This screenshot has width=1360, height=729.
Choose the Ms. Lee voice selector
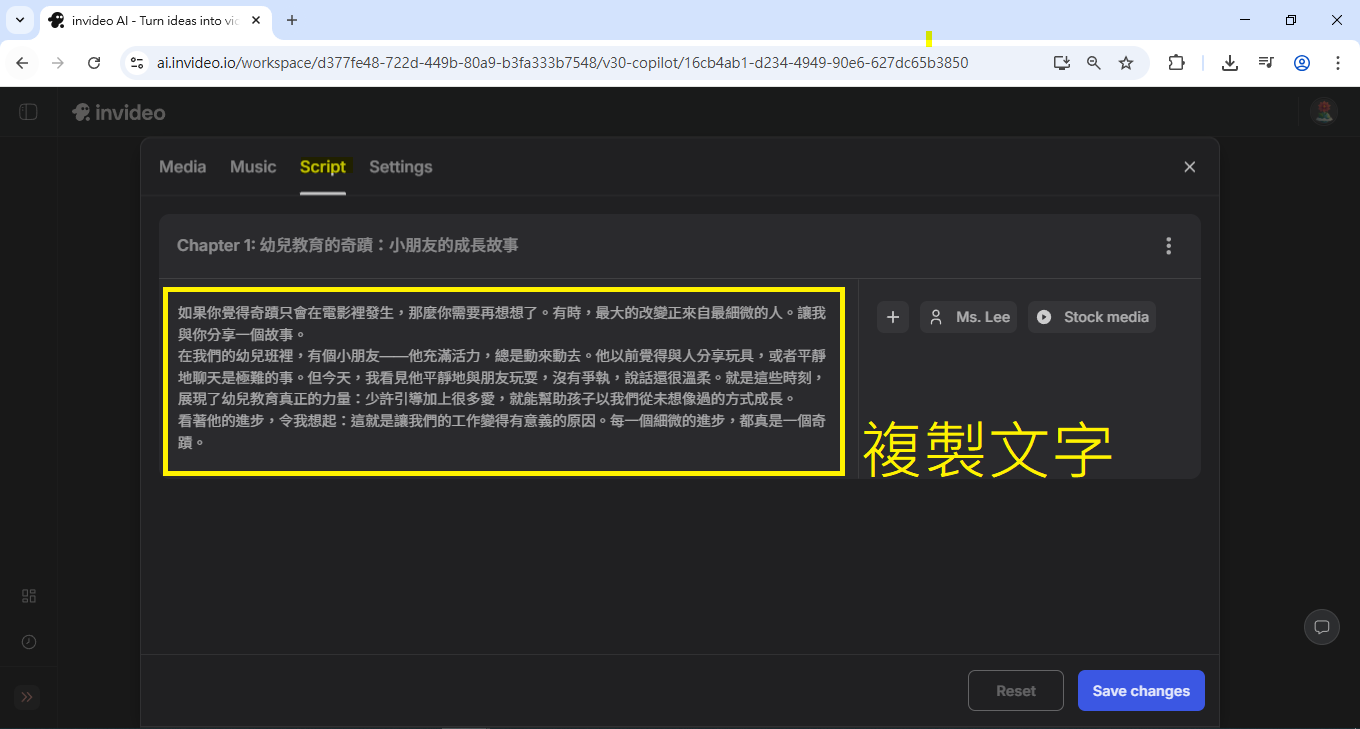pyautogui.click(x=969, y=317)
